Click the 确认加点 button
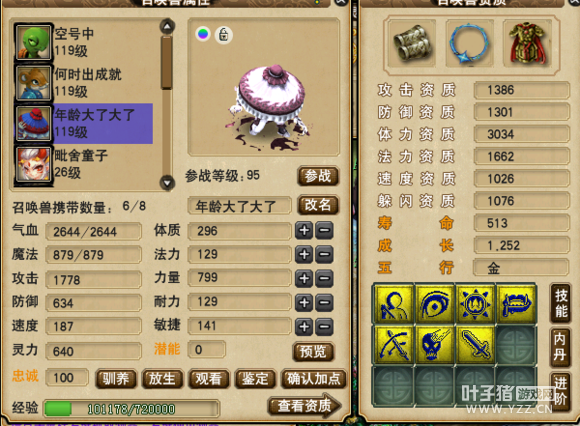Image resolution: width=580 pixels, height=426 pixels. click(314, 379)
